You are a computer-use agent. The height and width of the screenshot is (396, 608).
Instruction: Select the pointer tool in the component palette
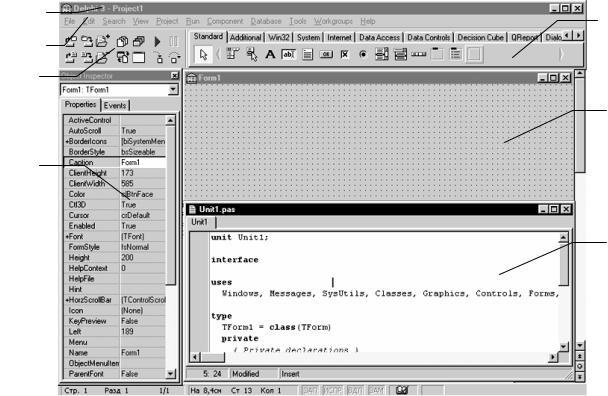[x=203, y=54]
